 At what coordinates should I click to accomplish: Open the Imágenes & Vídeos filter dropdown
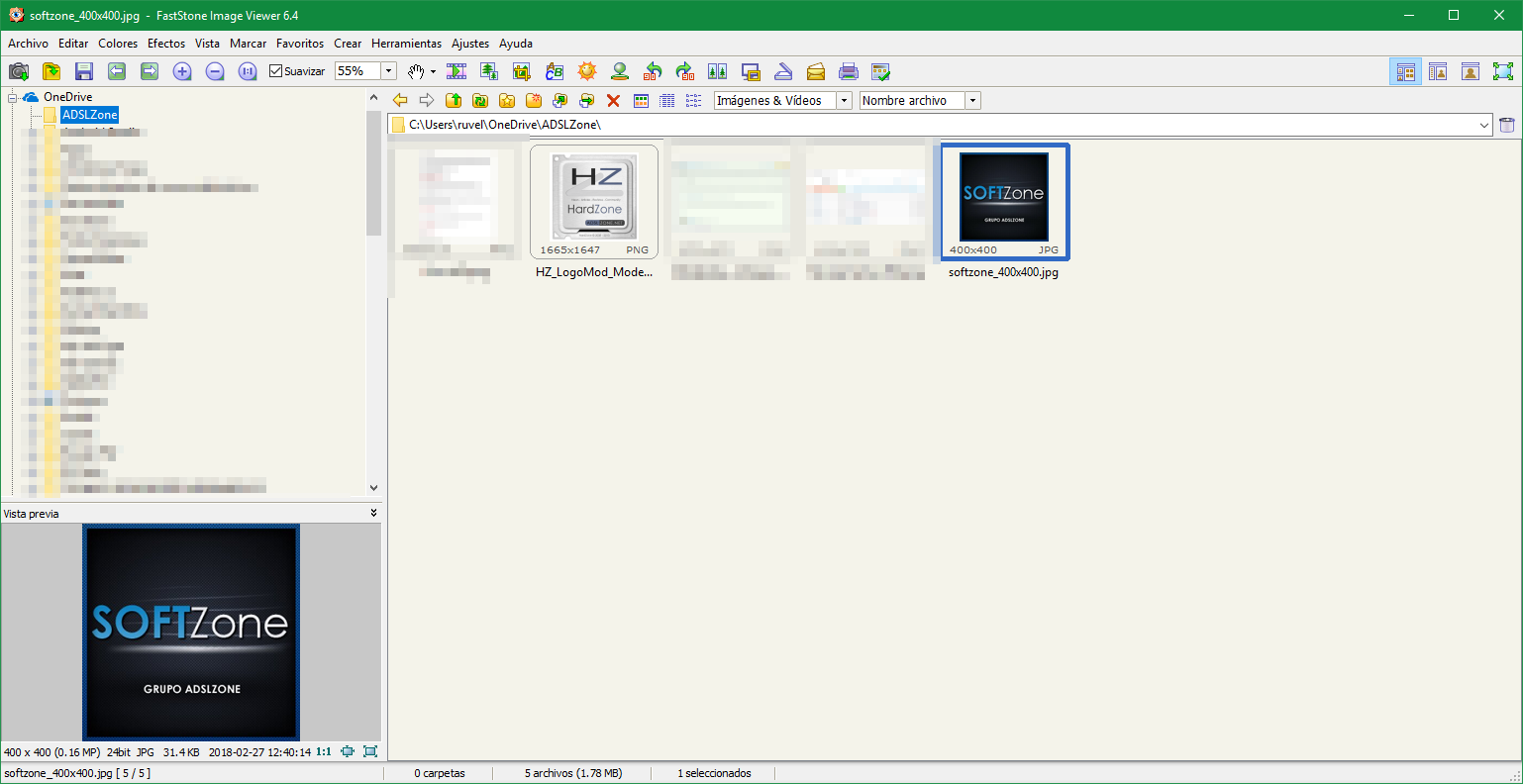click(844, 100)
